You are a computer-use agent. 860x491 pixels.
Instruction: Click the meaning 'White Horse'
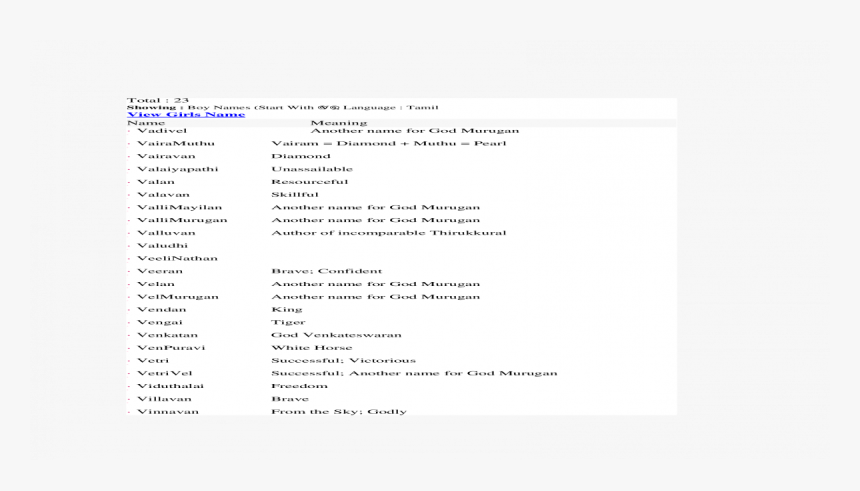point(312,347)
